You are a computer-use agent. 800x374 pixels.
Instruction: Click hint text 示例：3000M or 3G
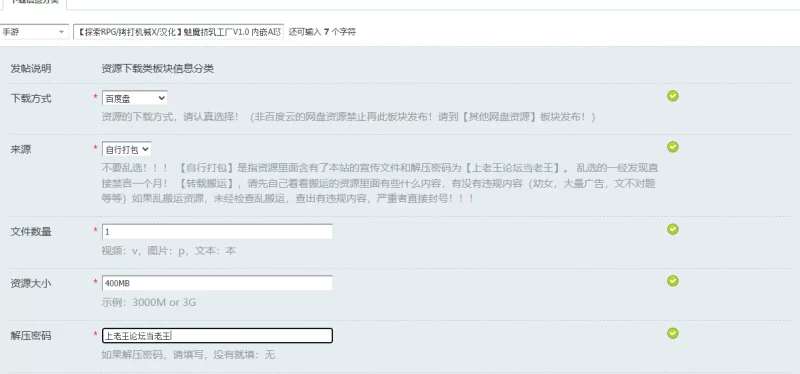(x=148, y=302)
